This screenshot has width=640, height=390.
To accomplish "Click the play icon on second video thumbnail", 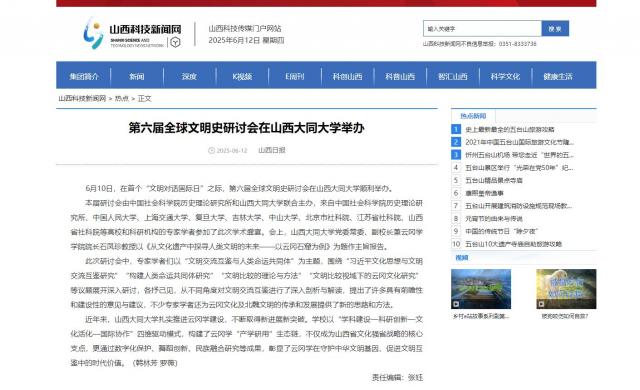I will (x=542, y=304).
